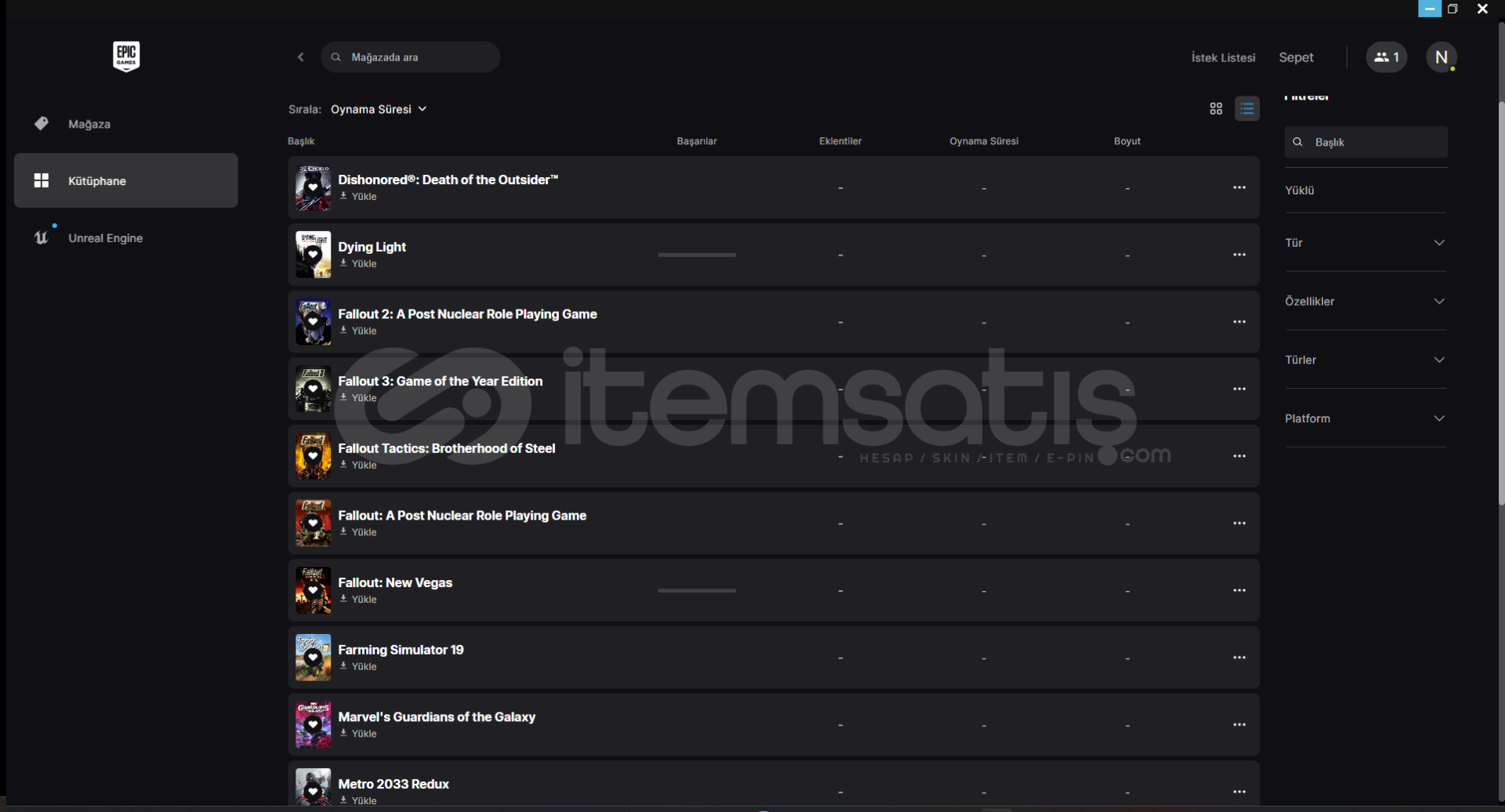Image resolution: width=1505 pixels, height=812 pixels.
Task: Open the Dying Light title
Action: pyautogui.click(x=372, y=247)
